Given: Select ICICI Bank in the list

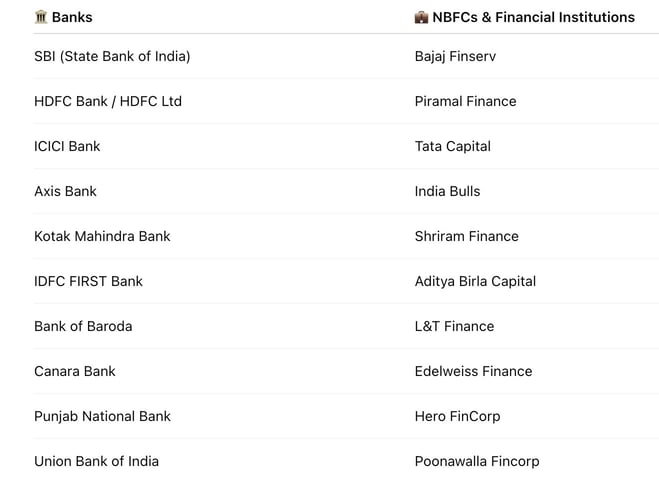Looking at the screenshot, I should [67, 146].
